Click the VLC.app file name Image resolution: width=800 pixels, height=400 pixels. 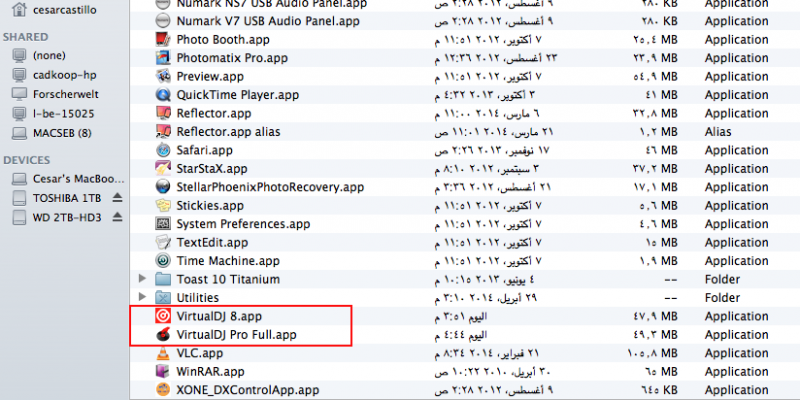pyautogui.click(x=199, y=353)
